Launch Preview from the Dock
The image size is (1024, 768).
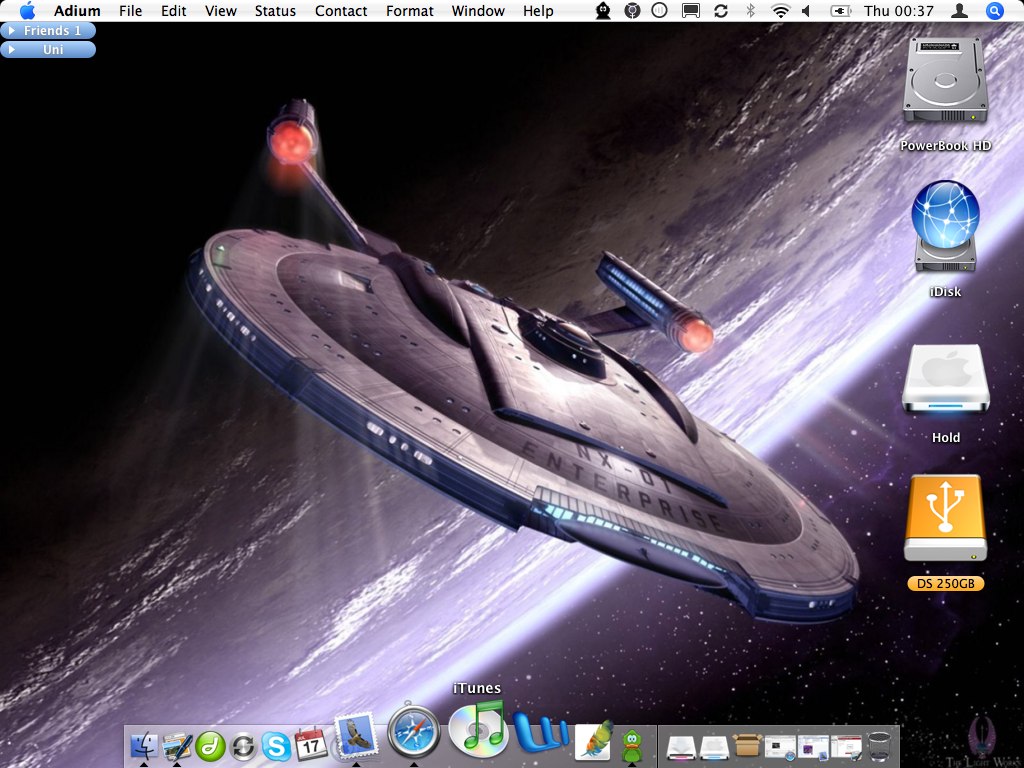(176, 746)
